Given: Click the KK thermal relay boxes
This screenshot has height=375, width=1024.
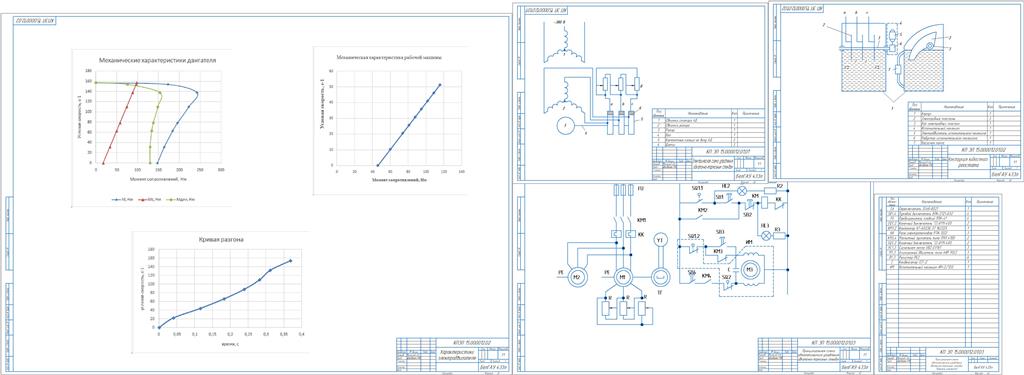Looking at the screenshot, I should pyautogui.click(x=622, y=233).
